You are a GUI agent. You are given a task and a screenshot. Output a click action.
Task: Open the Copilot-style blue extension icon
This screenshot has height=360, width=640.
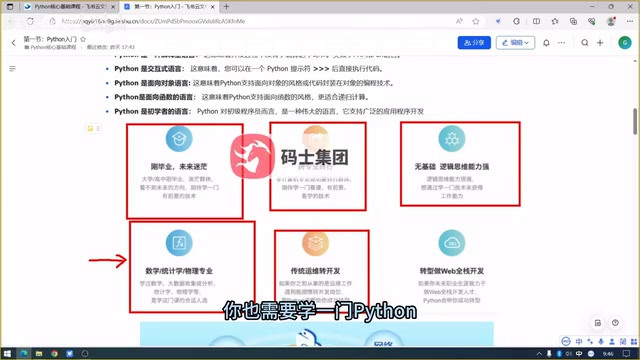(498, 21)
